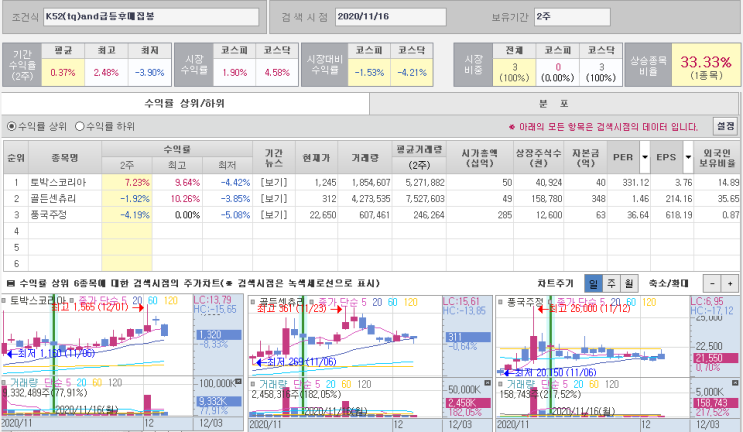The height and width of the screenshot is (432, 743).
Task: Open 보기 news link for 풍국주정
Action: [x=273, y=215]
